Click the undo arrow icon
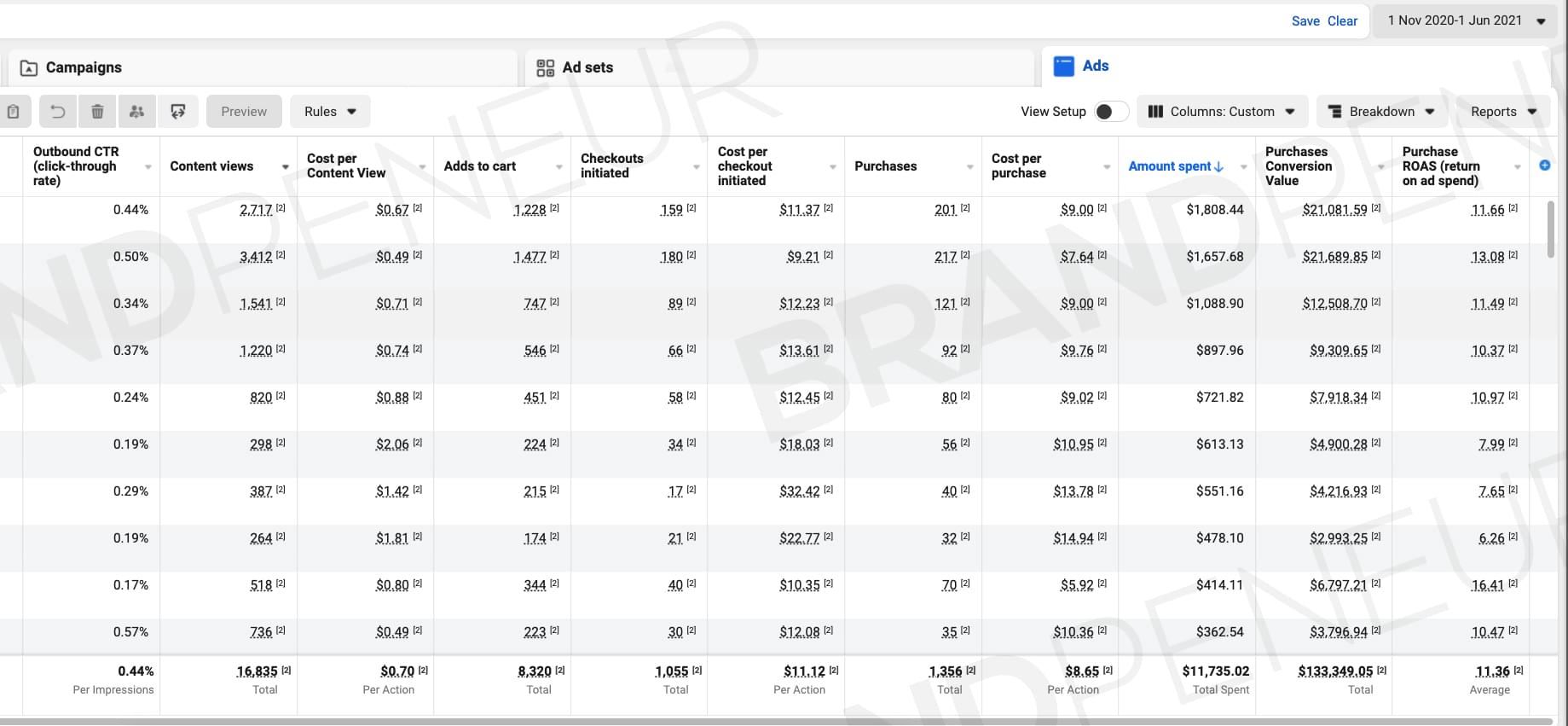The height and width of the screenshot is (726, 1568). click(x=57, y=112)
